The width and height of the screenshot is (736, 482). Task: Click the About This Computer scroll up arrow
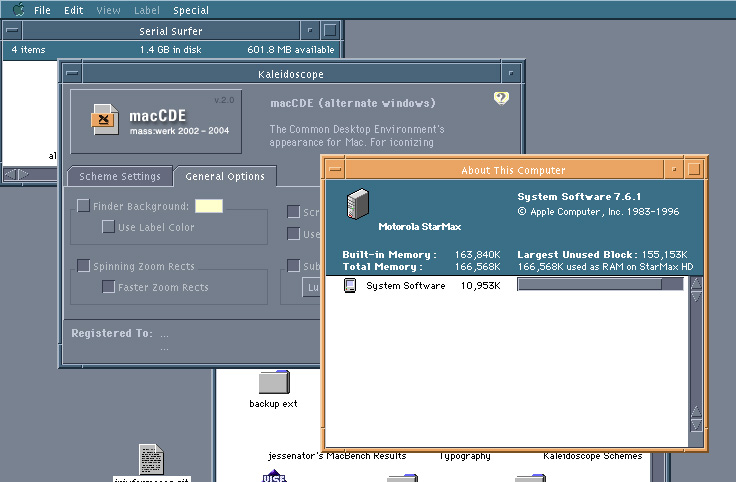pyautogui.click(x=697, y=285)
